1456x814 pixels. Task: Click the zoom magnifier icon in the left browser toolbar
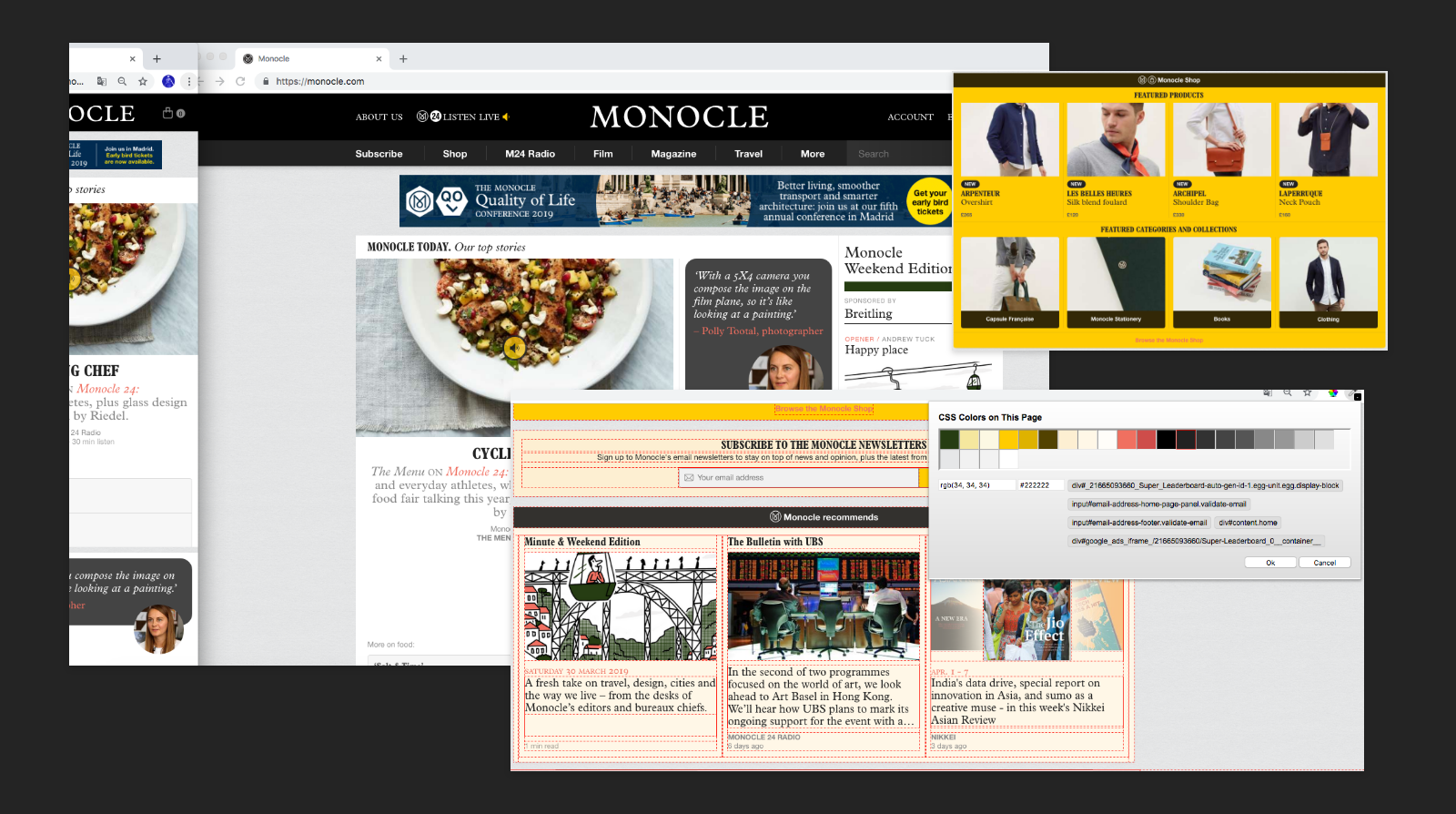click(x=122, y=81)
